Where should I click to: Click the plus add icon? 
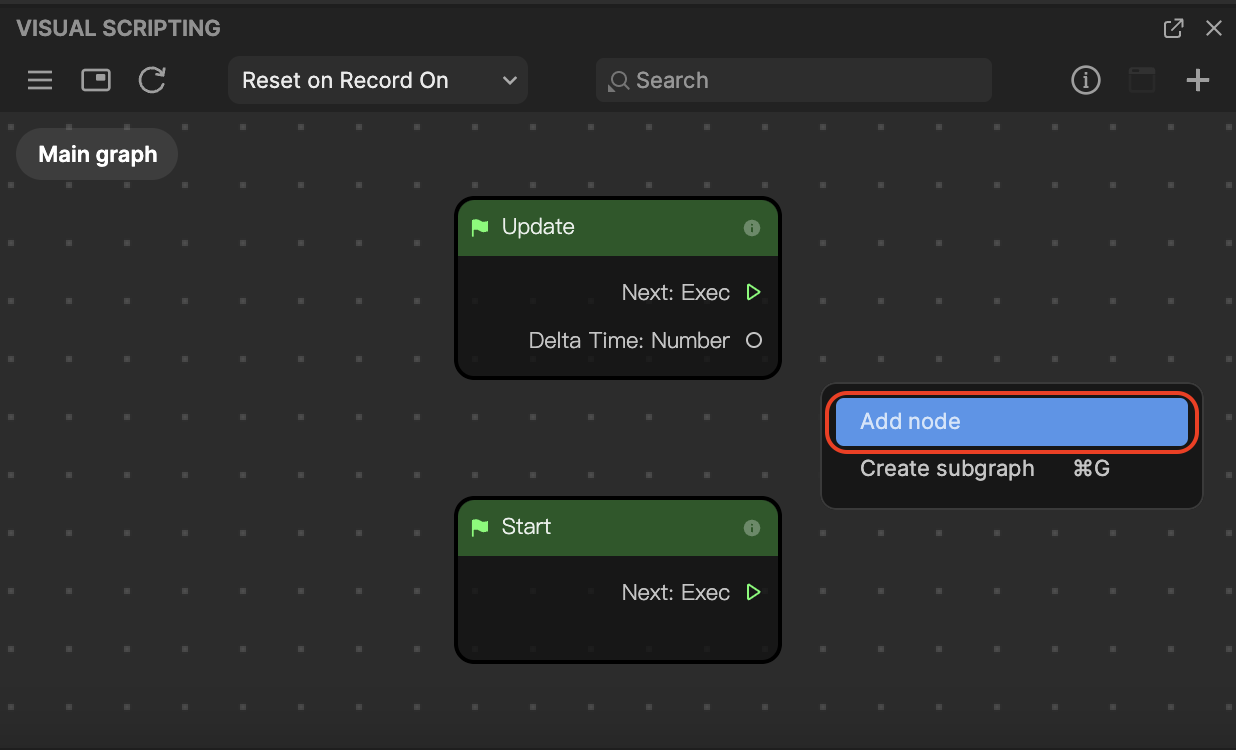pos(1198,80)
